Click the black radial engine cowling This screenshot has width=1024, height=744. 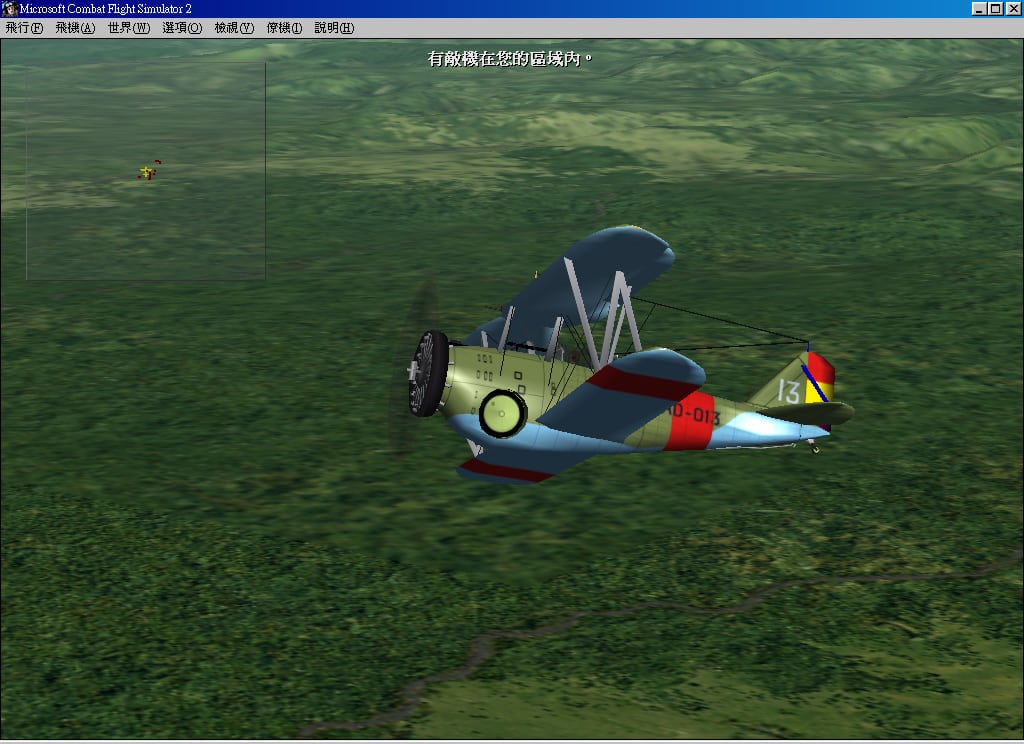[430, 373]
